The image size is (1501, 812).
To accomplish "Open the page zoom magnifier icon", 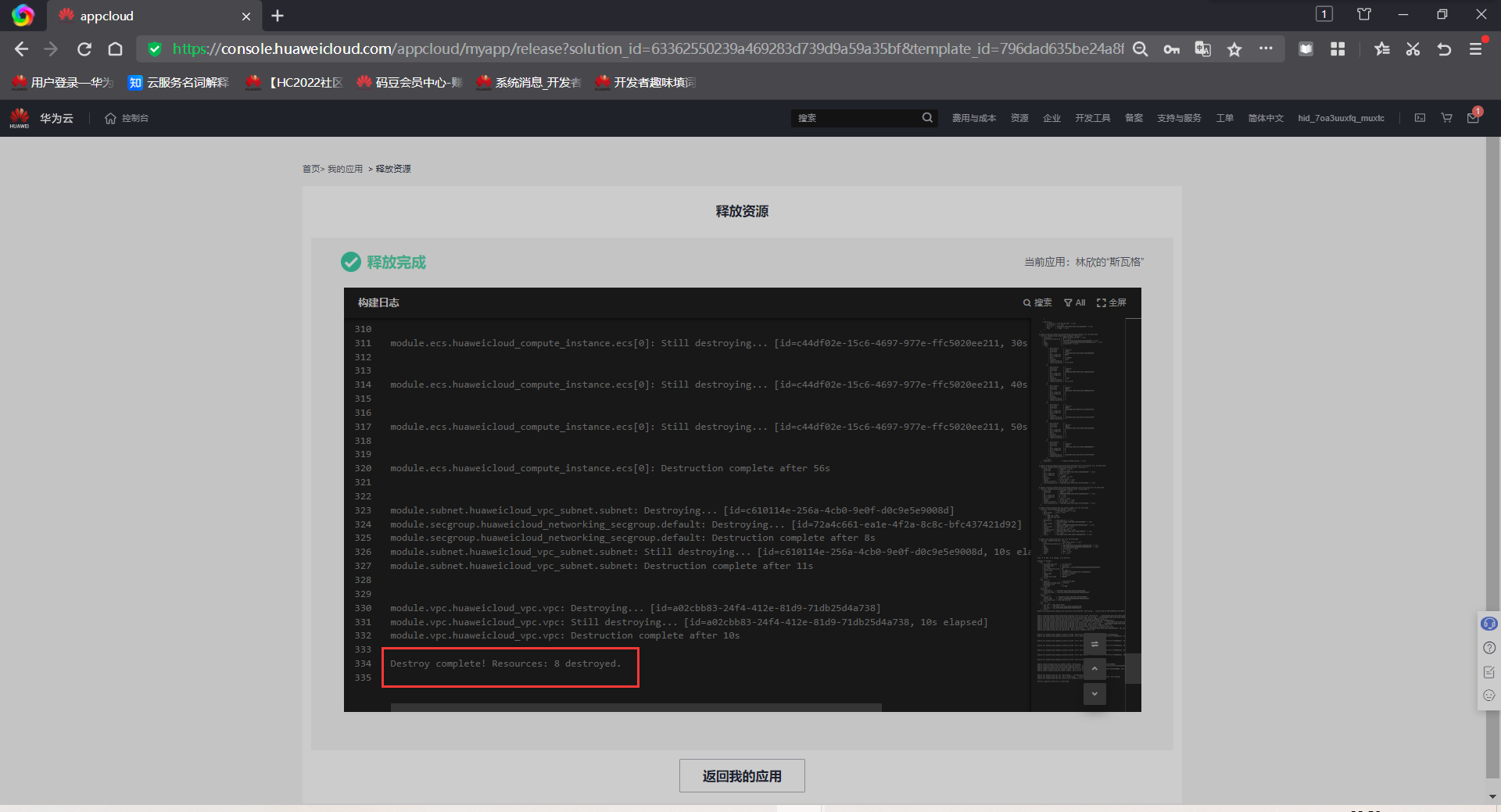I will pyautogui.click(x=1141, y=49).
